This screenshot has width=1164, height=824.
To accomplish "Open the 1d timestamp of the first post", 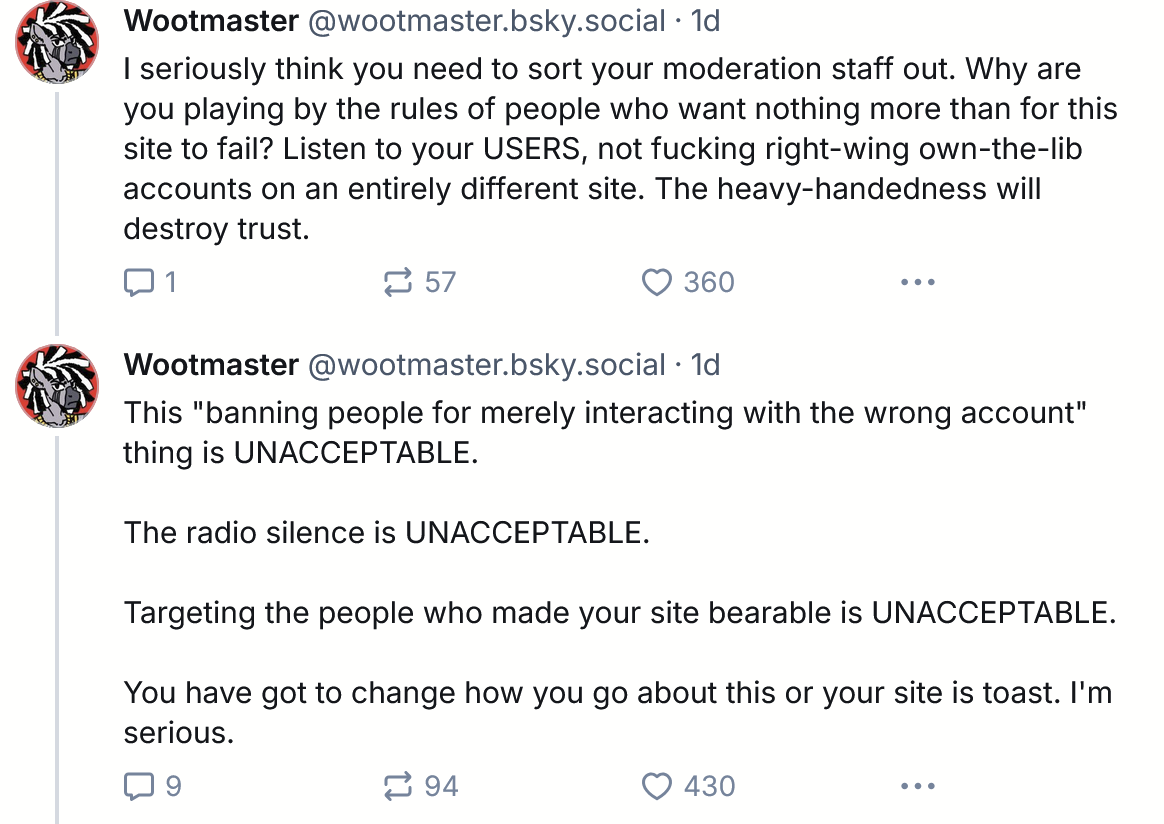I will (x=705, y=21).
